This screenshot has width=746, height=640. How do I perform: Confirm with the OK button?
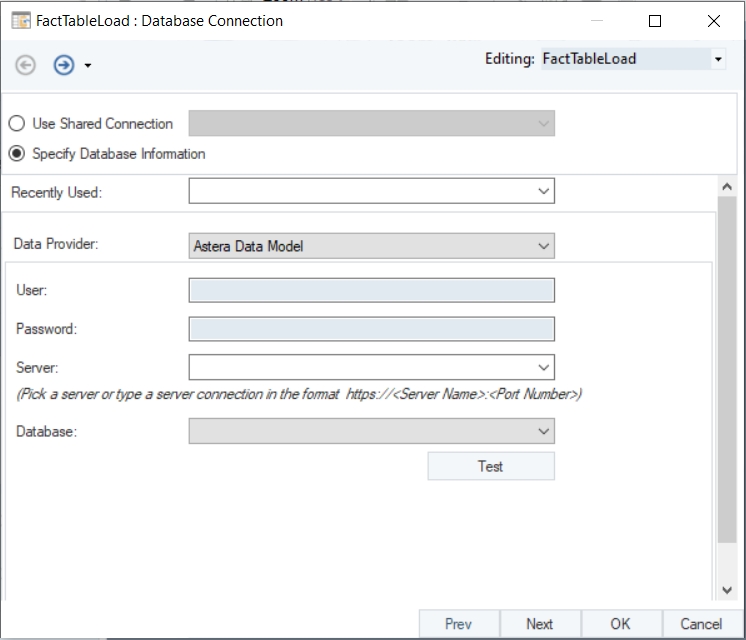620,623
